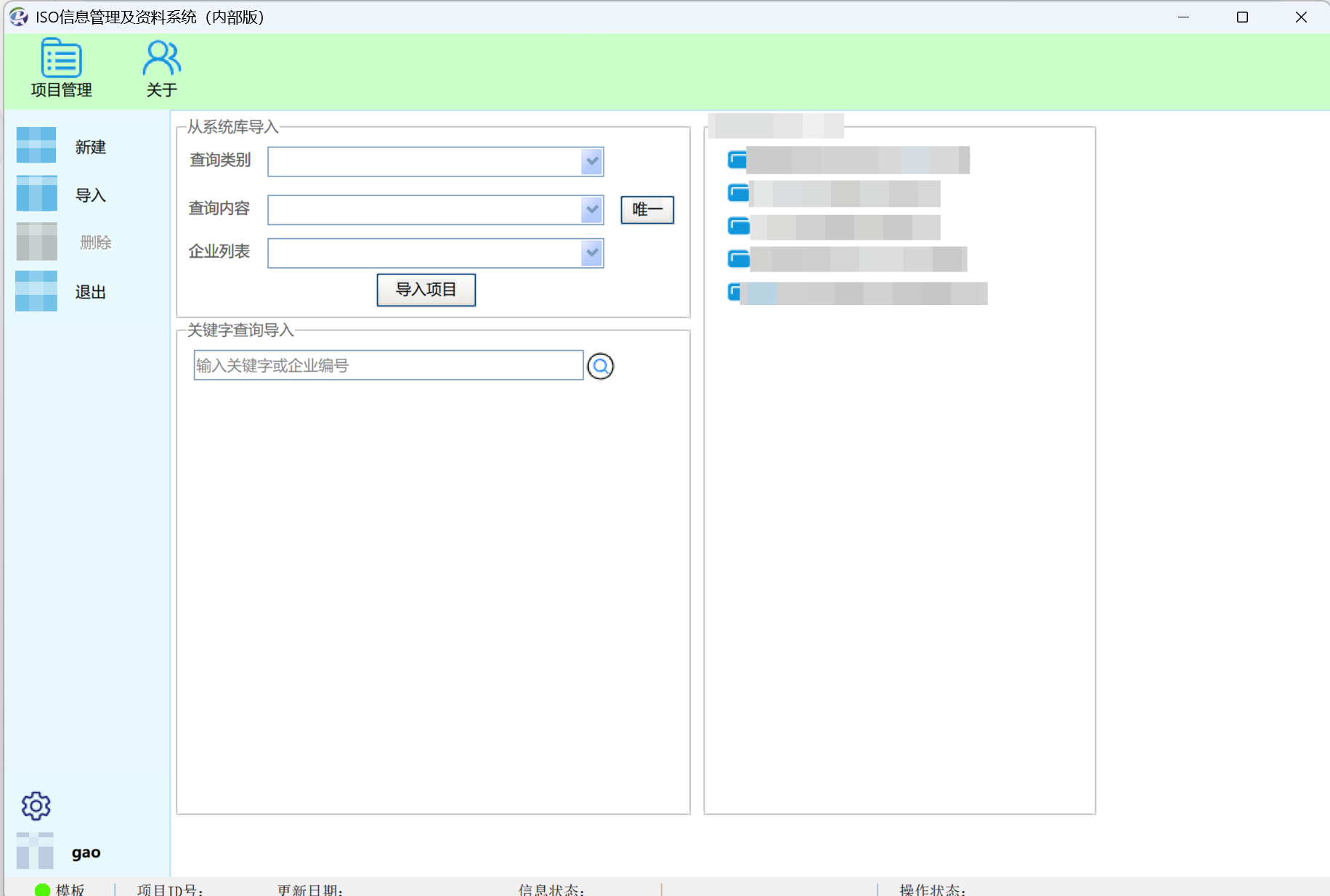Select the first folder icon in list
This screenshot has width=1330, height=896.
(738, 160)
